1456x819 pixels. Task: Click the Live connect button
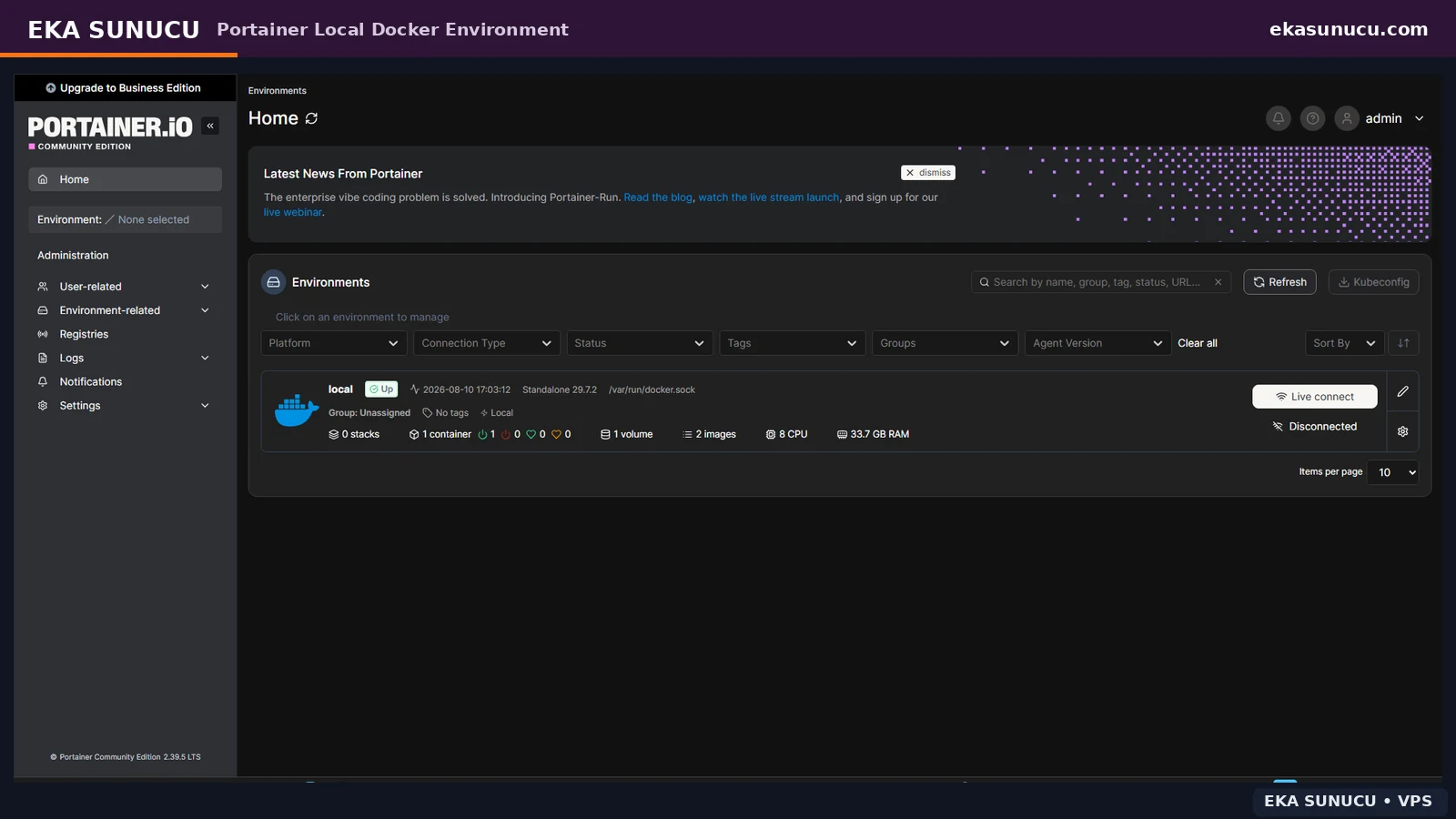(1315, 397)
